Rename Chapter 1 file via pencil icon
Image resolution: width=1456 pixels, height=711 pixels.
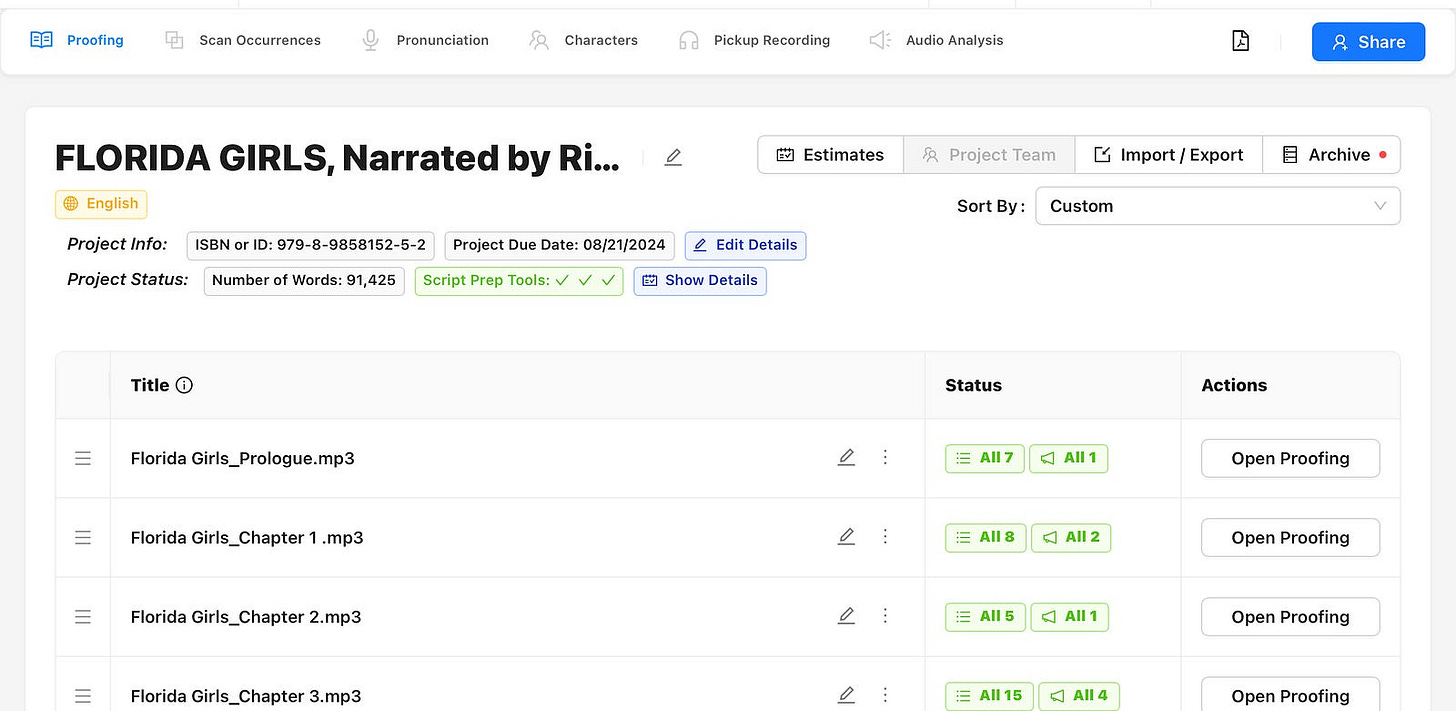pyautogui.click(x=846, y=536)
